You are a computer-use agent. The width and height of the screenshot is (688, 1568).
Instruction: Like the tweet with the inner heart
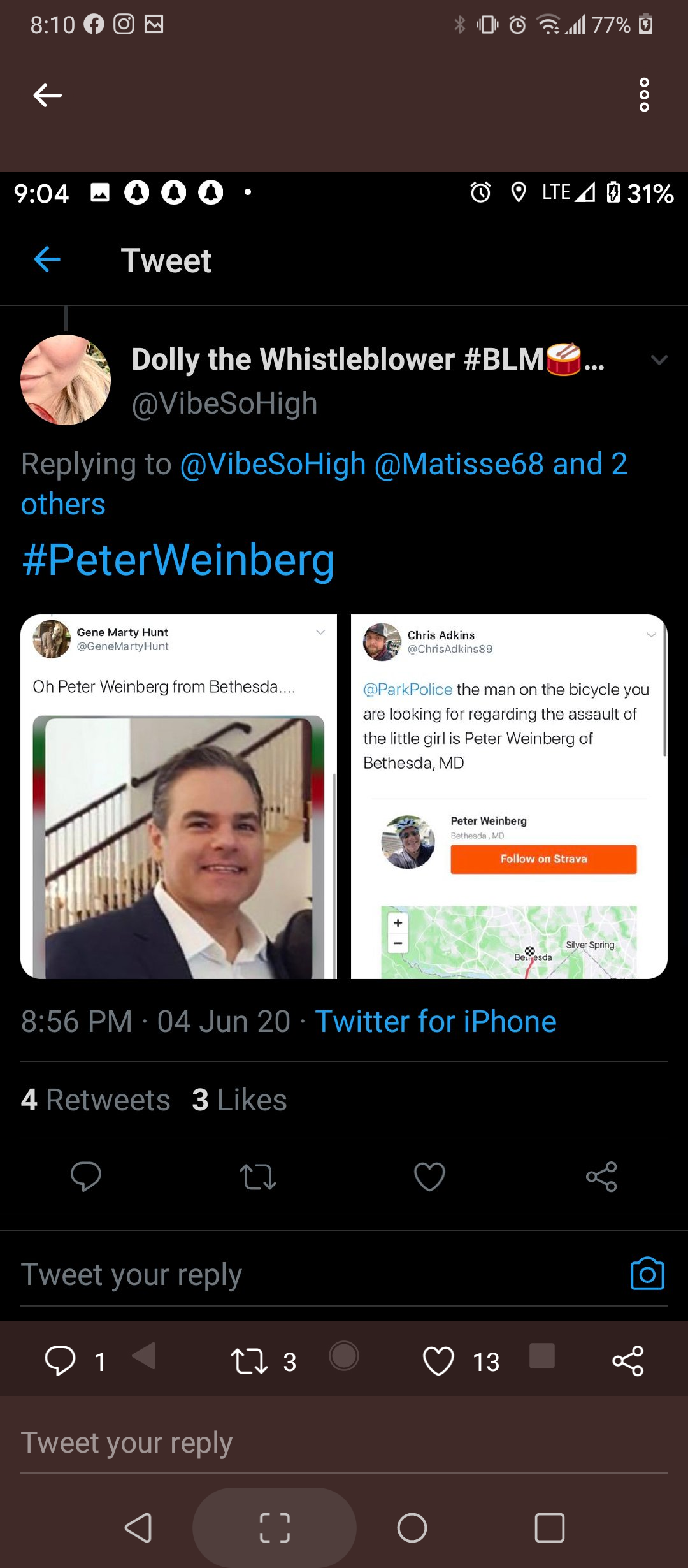click(429, 1177)
